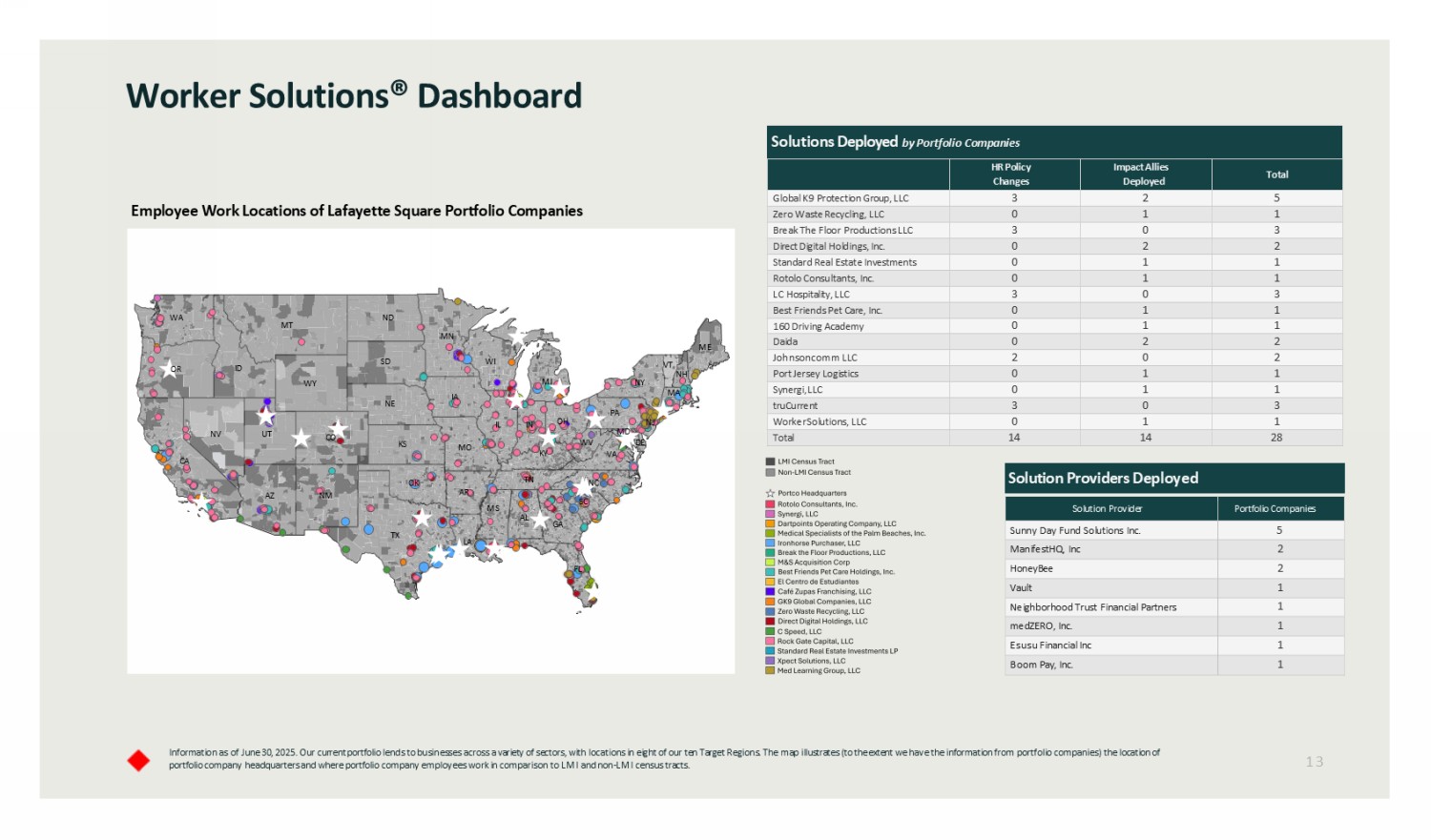Click the 'Solution Provider' column header
The width and height of the screenshot is (1431, 840).
click(x=1111, y=508)
